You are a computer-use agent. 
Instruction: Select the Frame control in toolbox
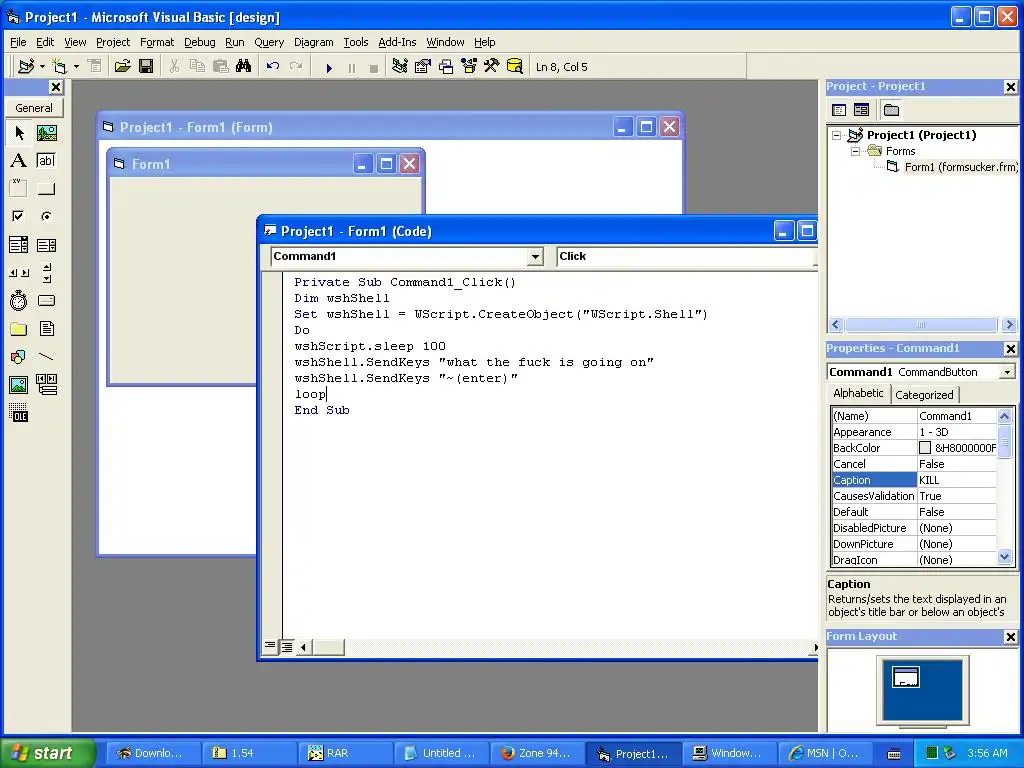19,189
